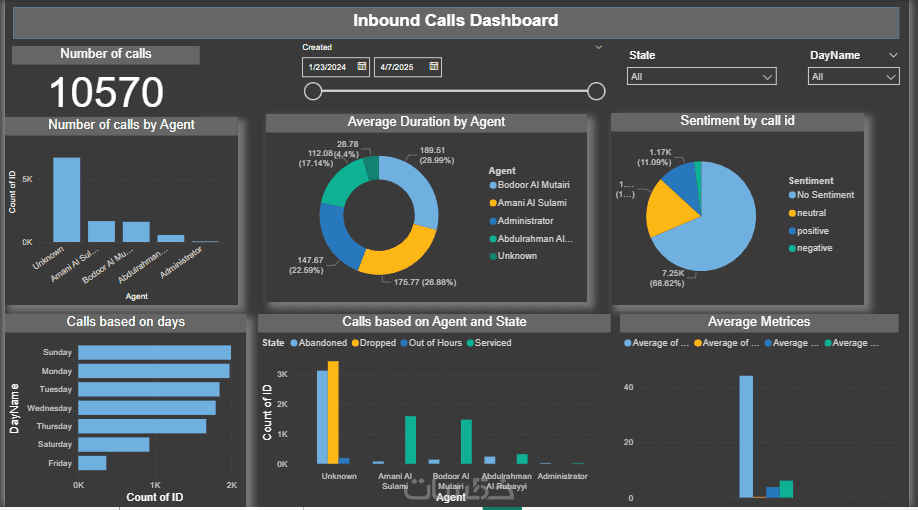Open the start date calendar picker icon
This screenshot has width=918, height=510.
(x=362, y=66)
